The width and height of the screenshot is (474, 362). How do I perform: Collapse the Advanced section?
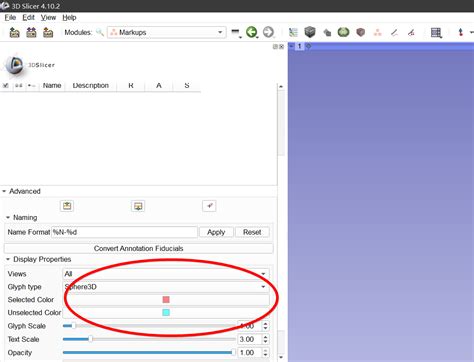(x=21, y=191)
